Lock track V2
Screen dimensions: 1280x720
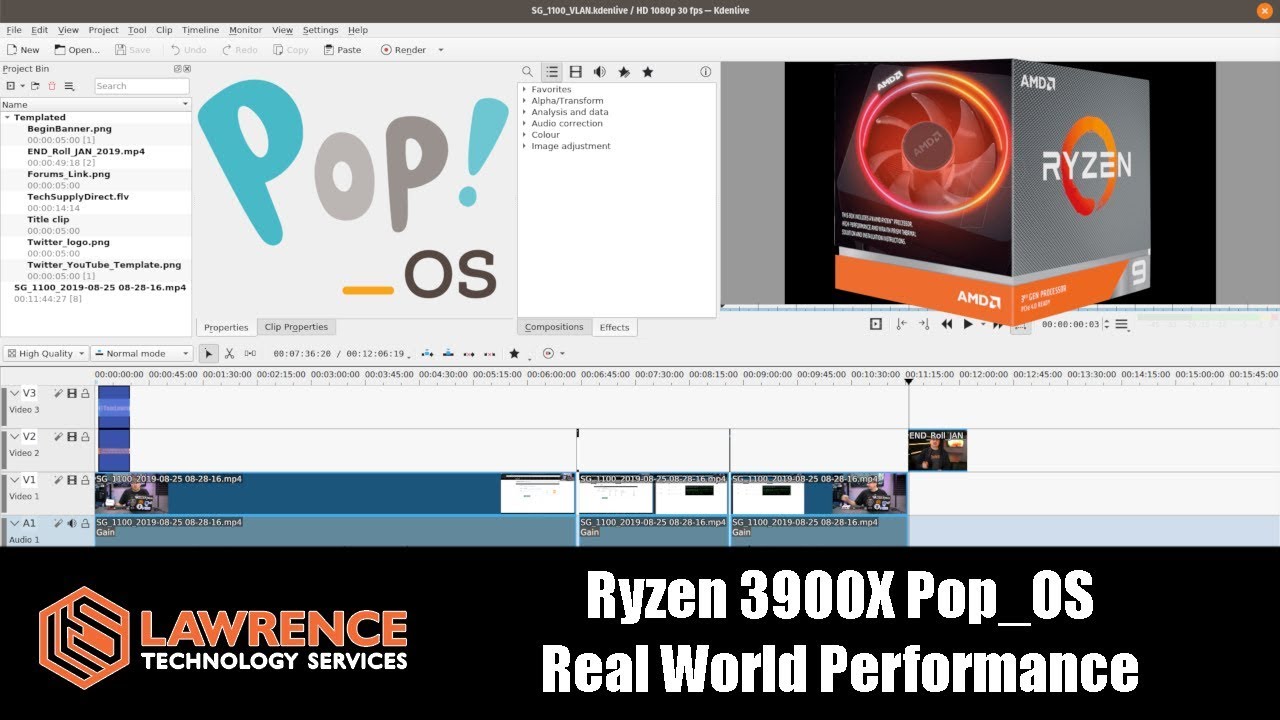(85, 437)
